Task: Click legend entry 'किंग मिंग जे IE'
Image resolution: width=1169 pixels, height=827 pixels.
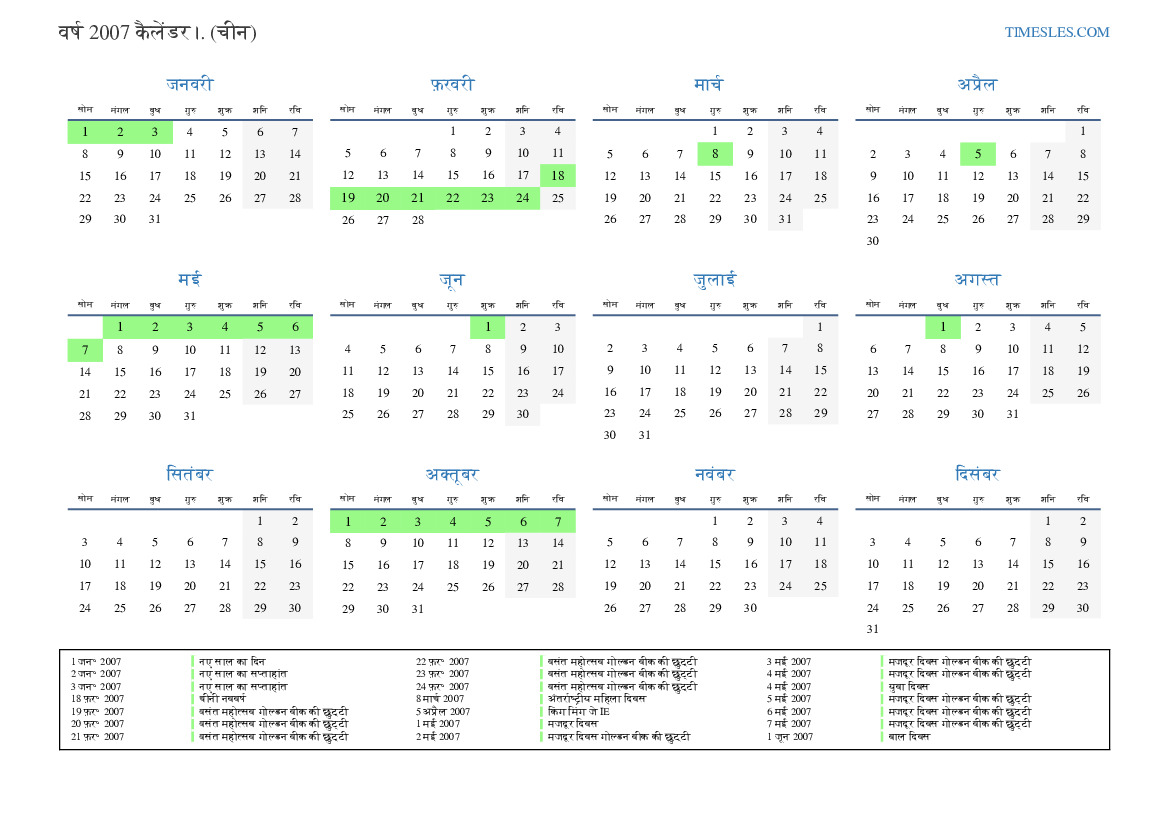Action: pyautogui.click(x=579, y=711)
